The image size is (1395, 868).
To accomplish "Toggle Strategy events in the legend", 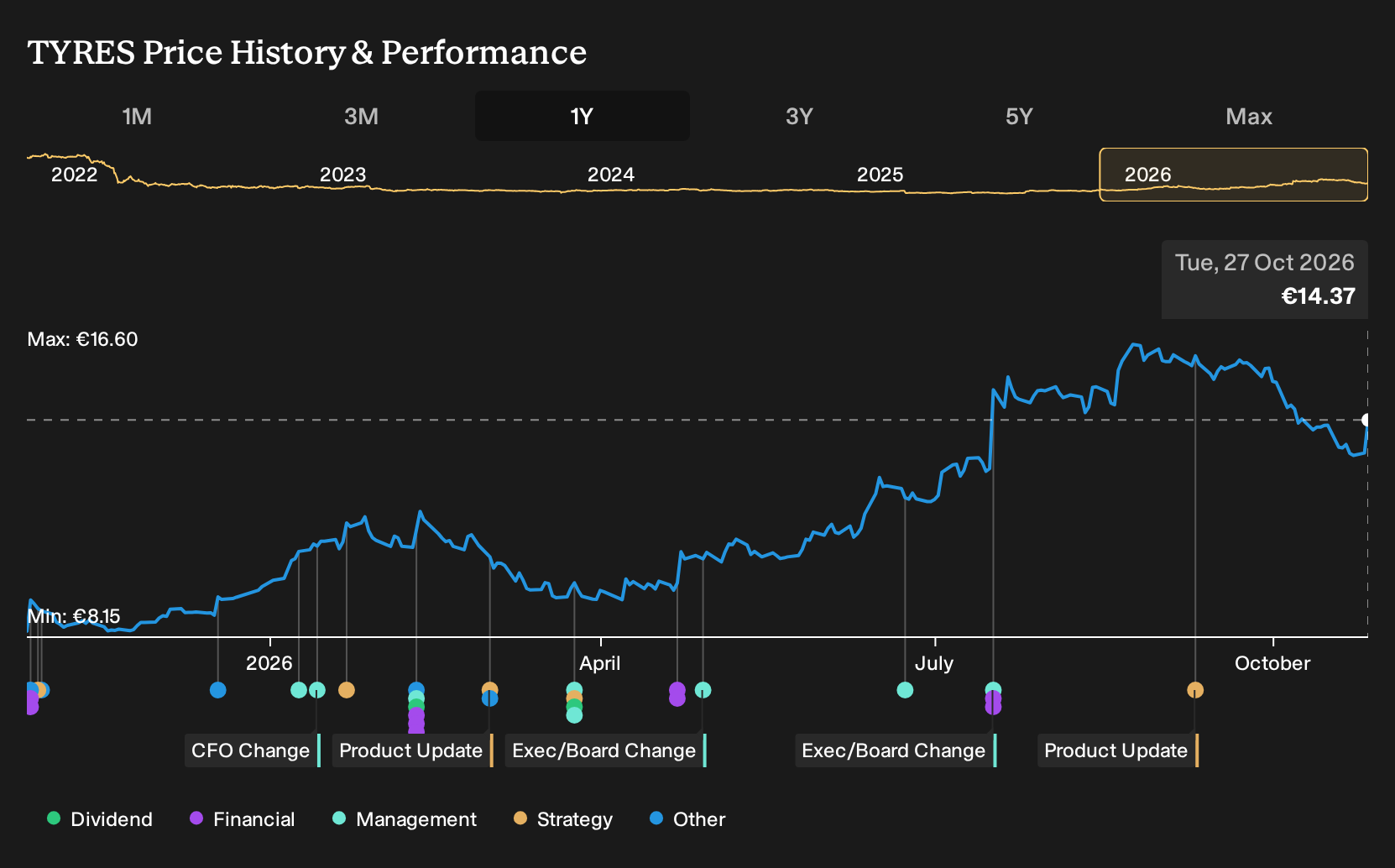I will [x=563, y=819].
